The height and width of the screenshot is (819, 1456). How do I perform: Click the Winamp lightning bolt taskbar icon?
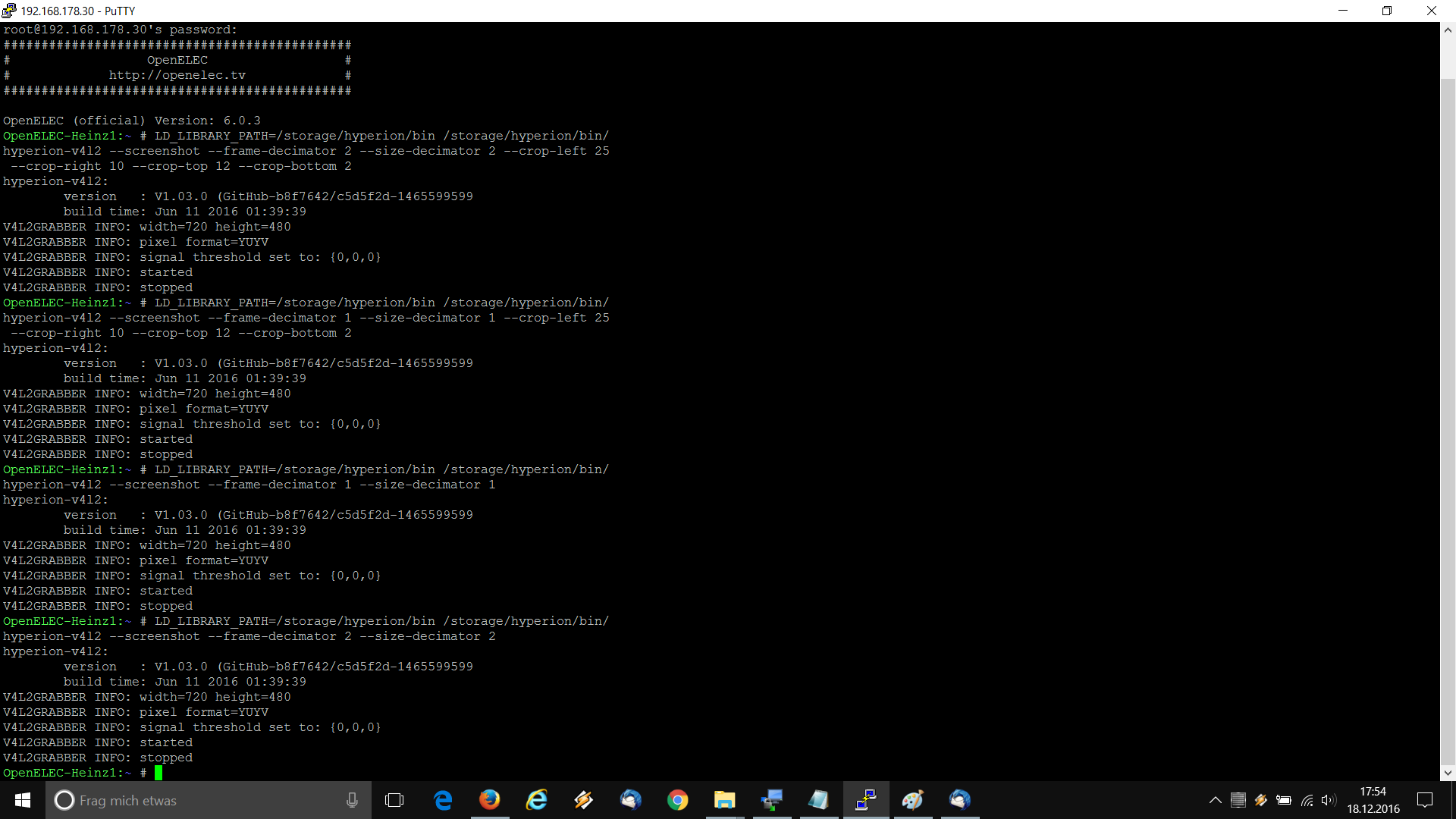pyautogui.click(x=583, y=800)
